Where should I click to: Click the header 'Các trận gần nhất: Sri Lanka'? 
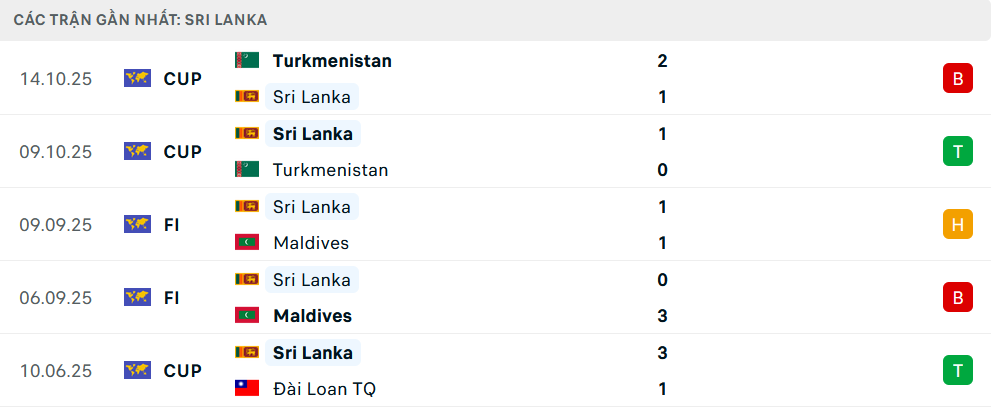pos(140,19)
